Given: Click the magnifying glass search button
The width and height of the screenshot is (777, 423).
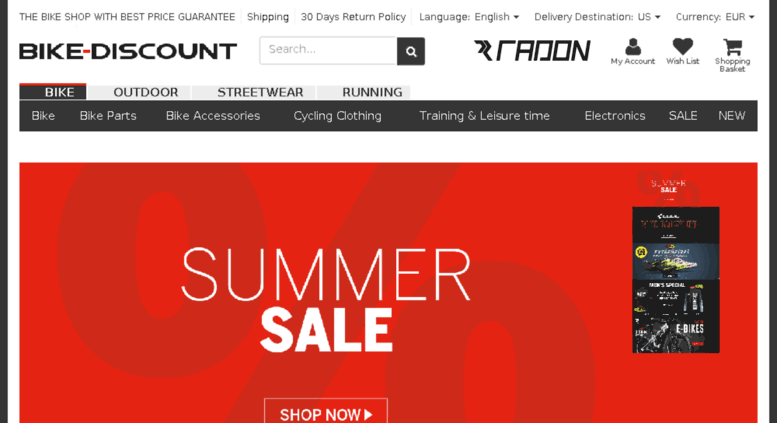Looking at the screenshot, I should pos(411,51).
